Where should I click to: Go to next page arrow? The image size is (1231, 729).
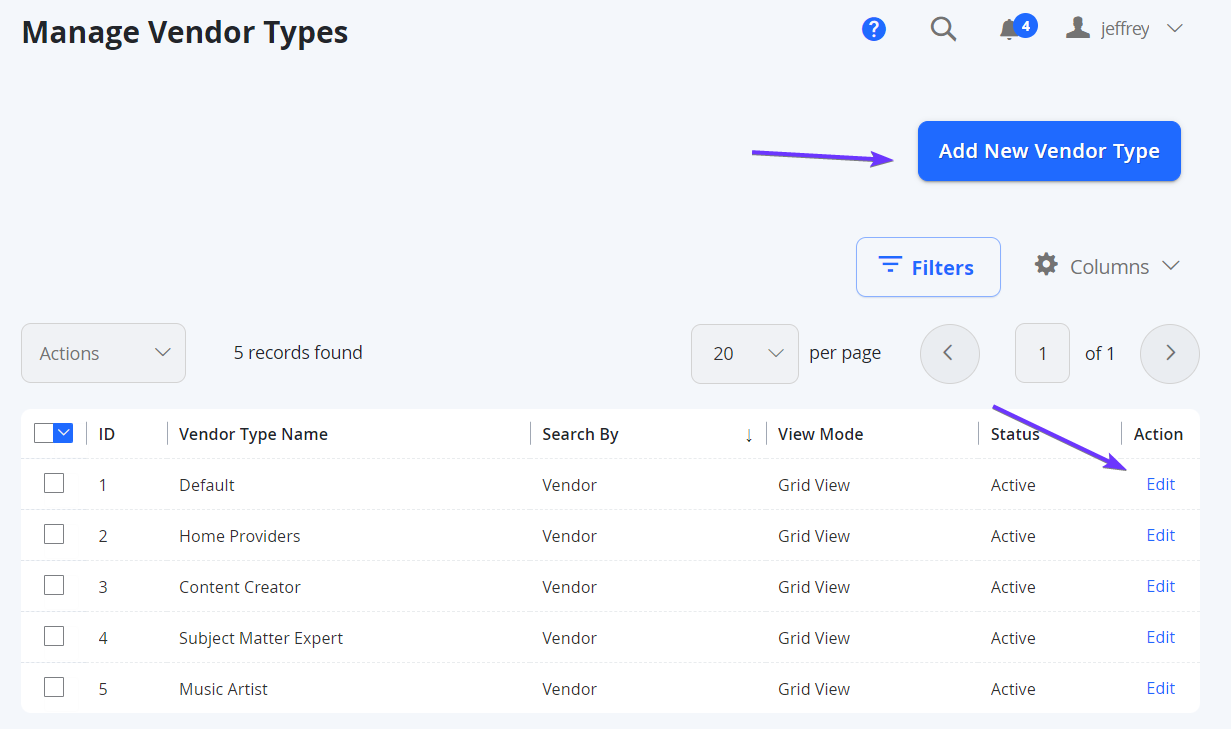(x=1170, y=354)
